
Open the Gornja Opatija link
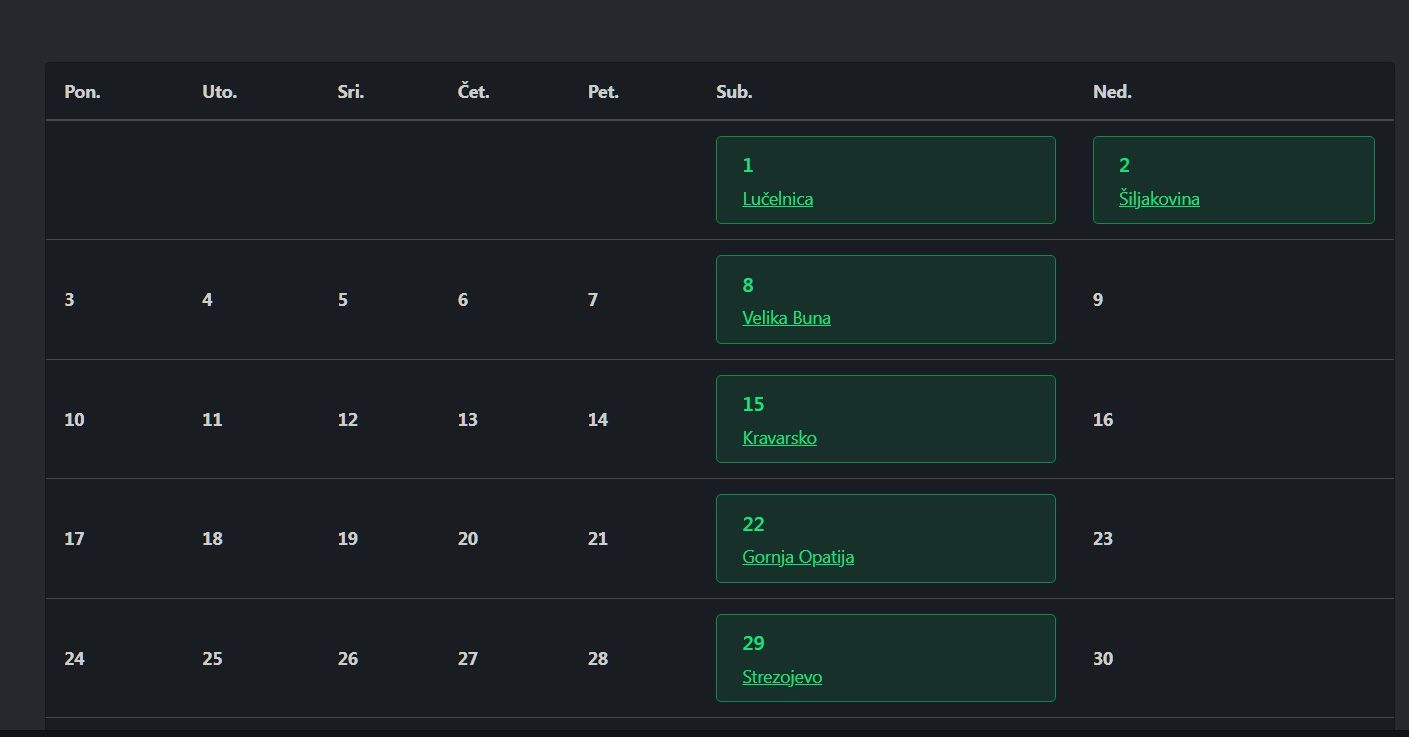798,557
